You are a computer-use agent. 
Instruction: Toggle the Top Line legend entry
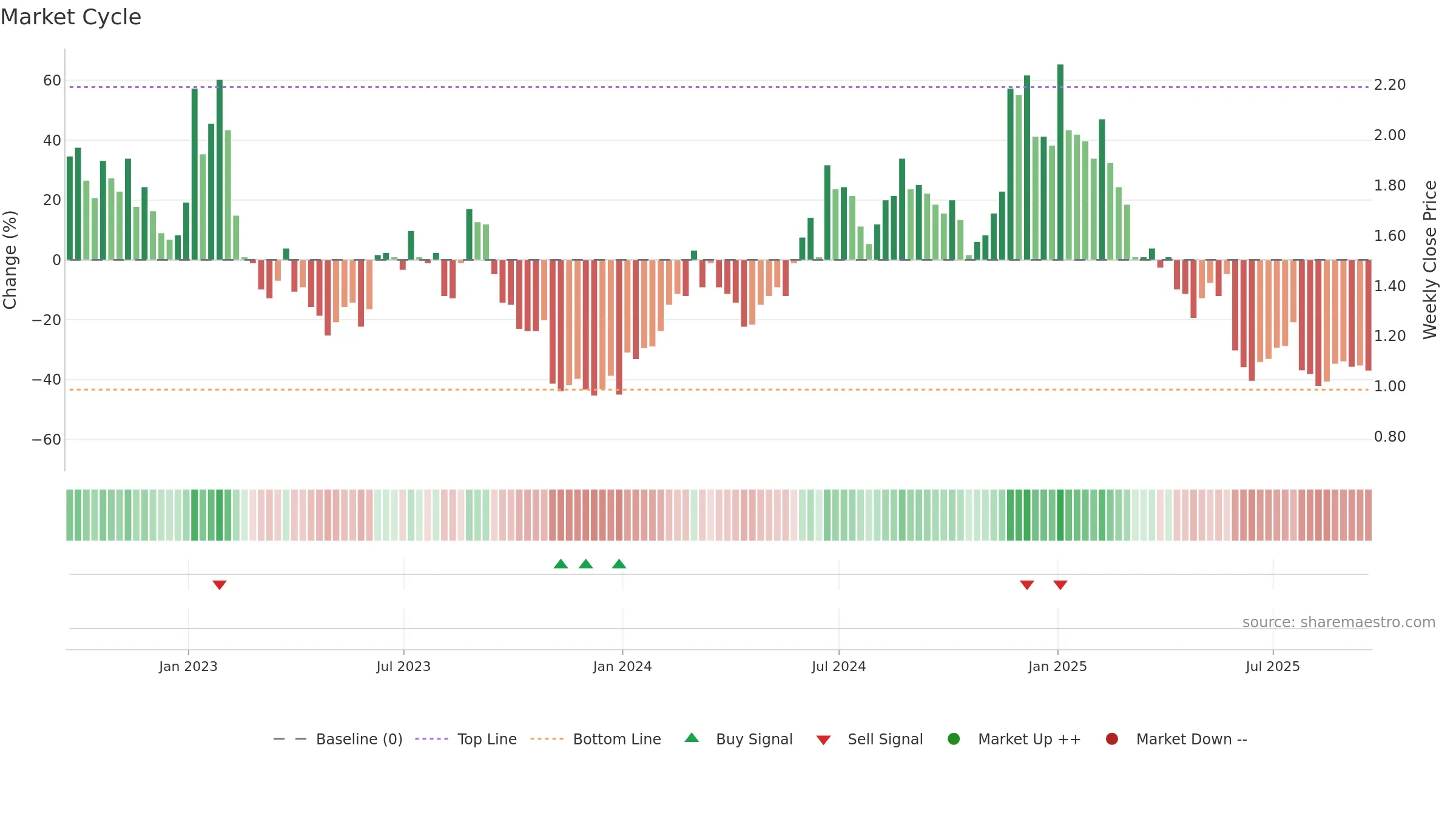[x=466, y=739]
